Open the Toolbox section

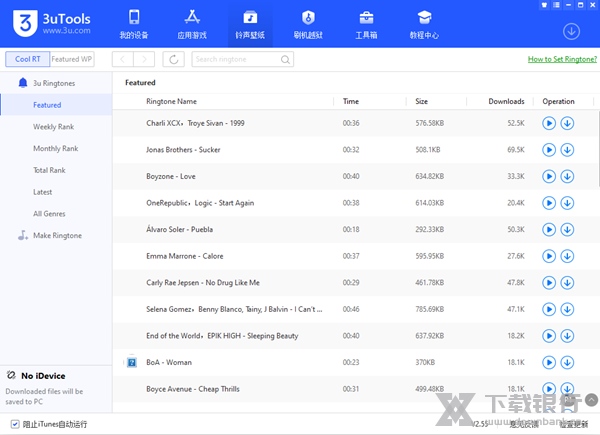366,24
